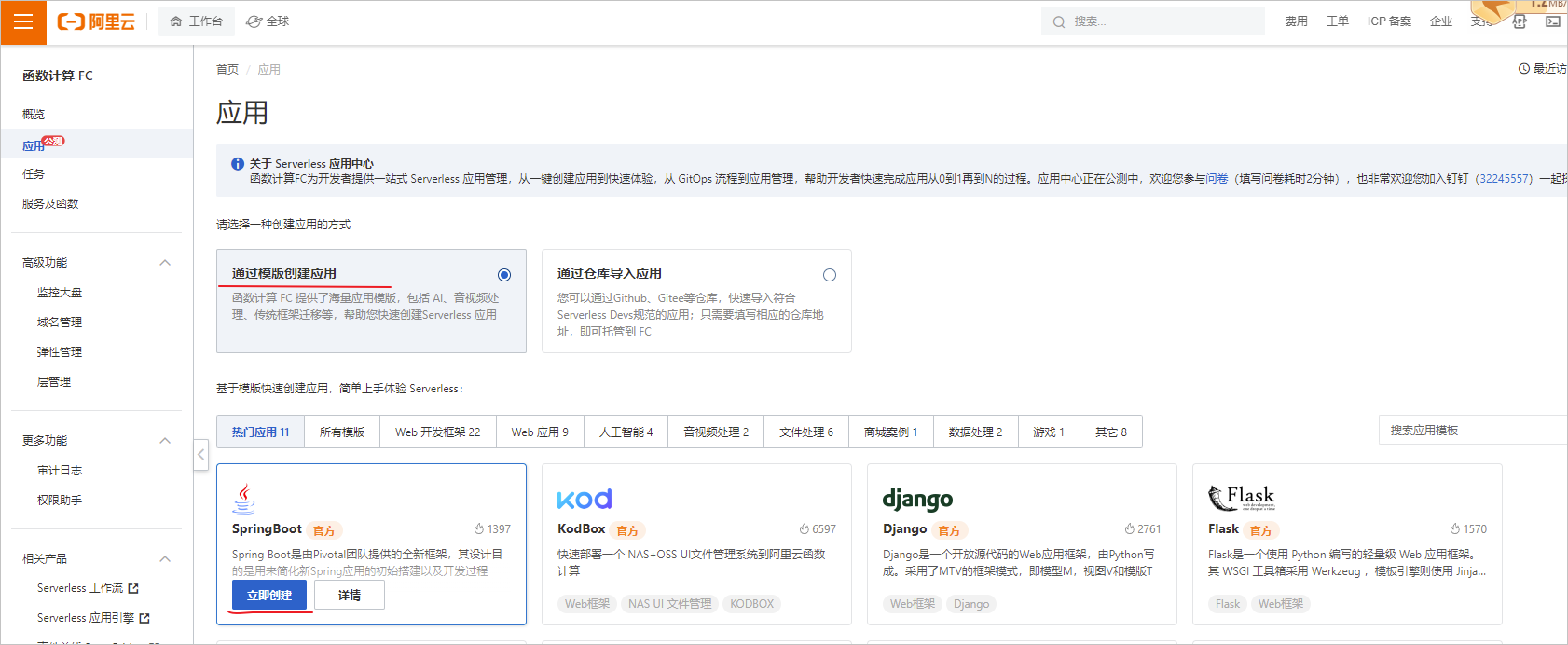This screenshot has height=645, width=1568.
Task: Switch to Web 应用 9 tab
Action: pyautogui.click(x=540, y=432)
